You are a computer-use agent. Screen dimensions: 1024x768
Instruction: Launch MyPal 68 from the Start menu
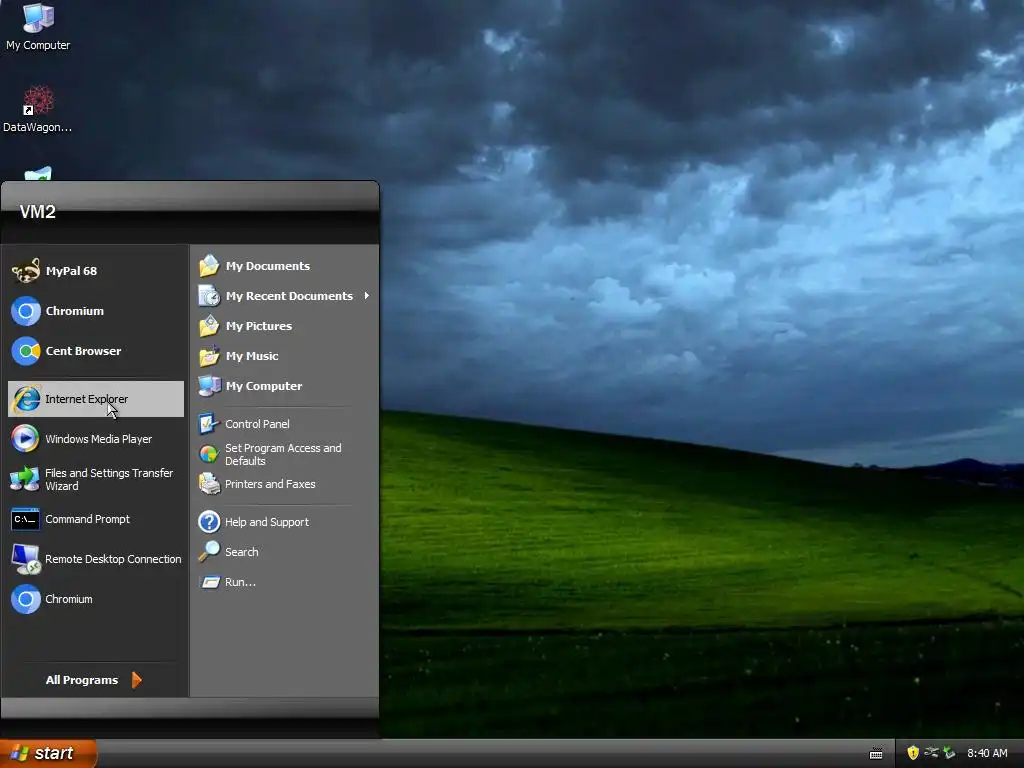[96, 271]
